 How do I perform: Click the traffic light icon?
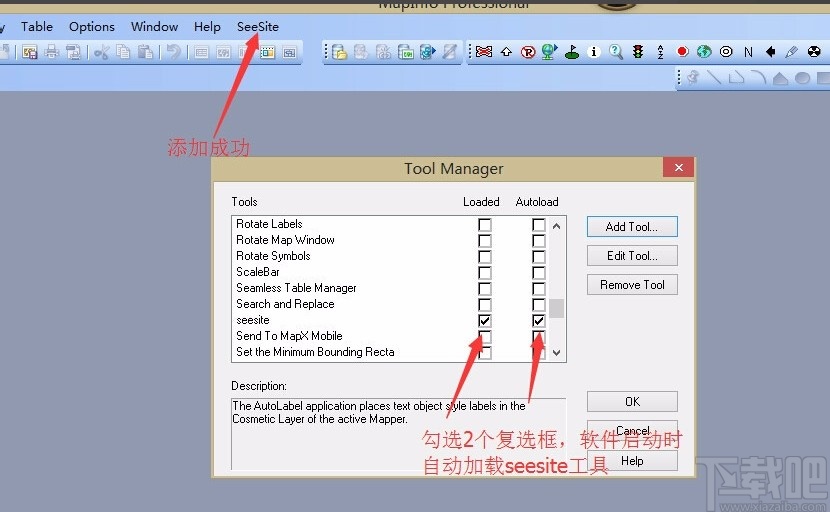[638, 51]
